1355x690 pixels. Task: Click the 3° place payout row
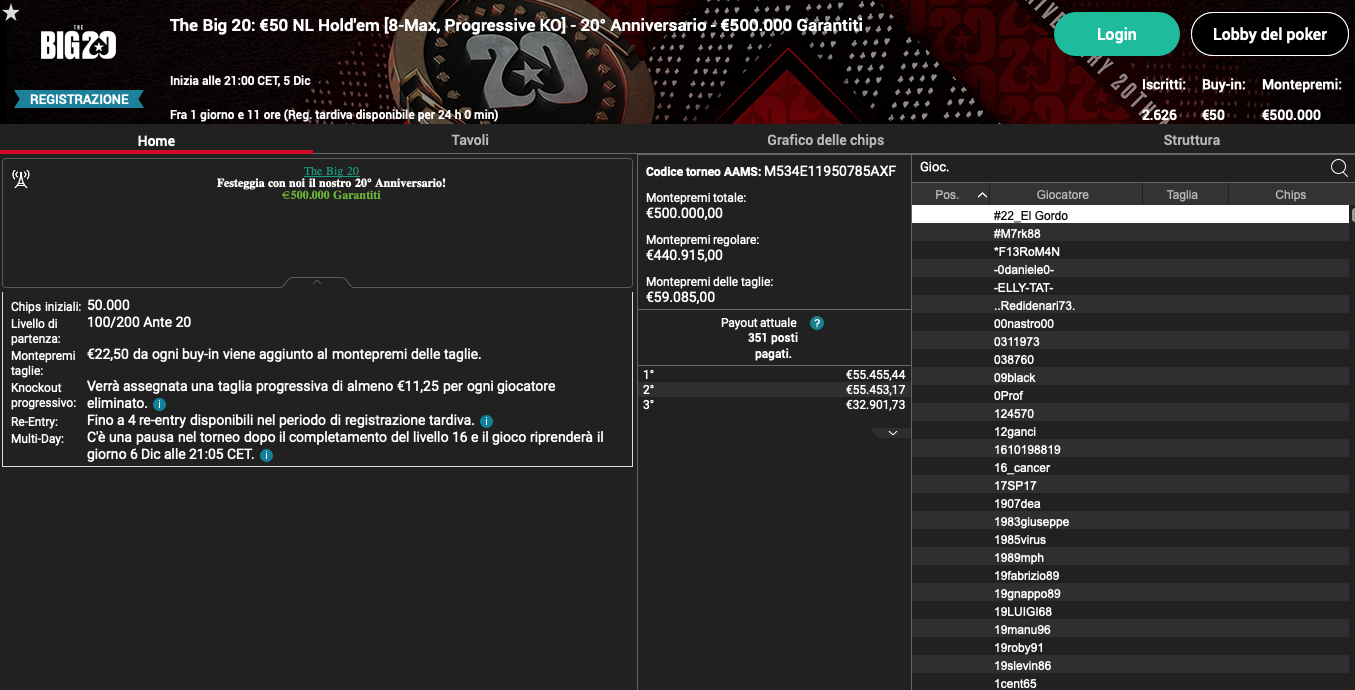coord(774,404)
